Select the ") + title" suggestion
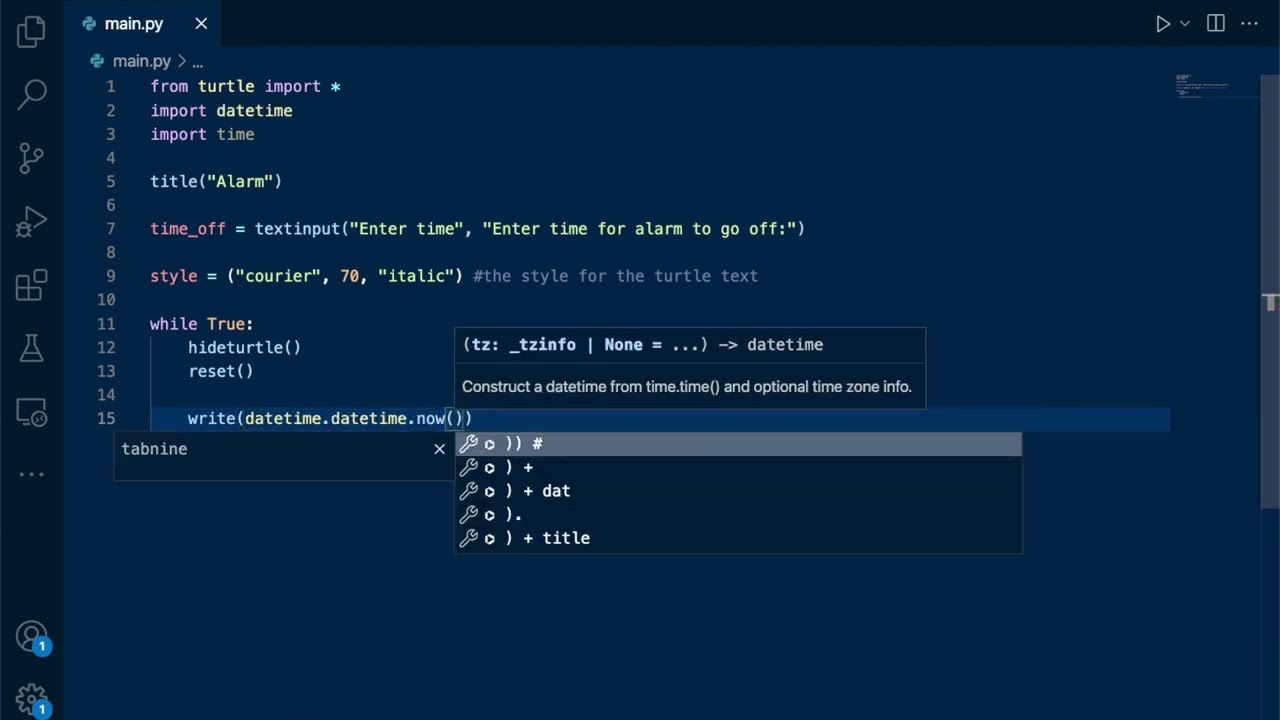This screenshot has height=720, width=1280. coord(739,538)
